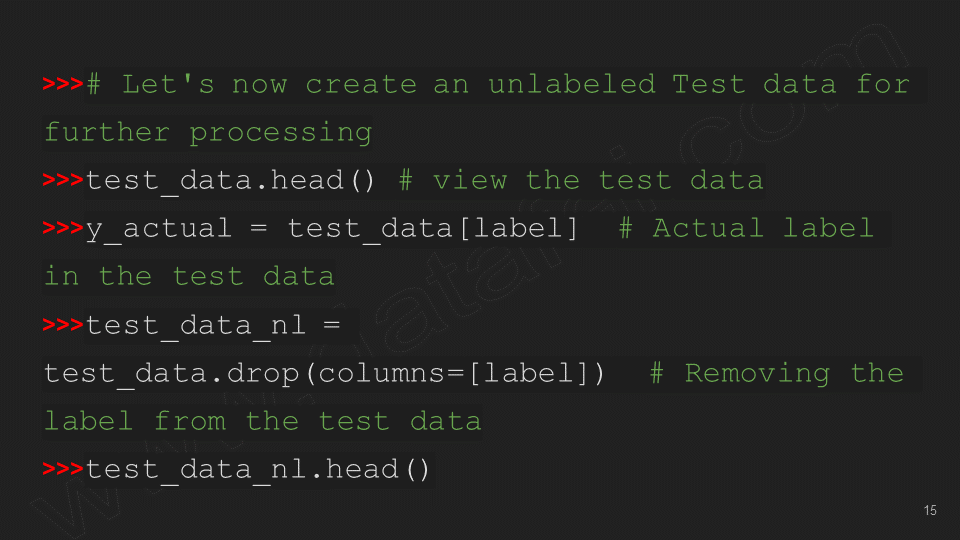Image resolution: width=960 pixels, height=540 pixels.
Task: Click the "in the test data" comment line
Action: [x=189, y=277]
